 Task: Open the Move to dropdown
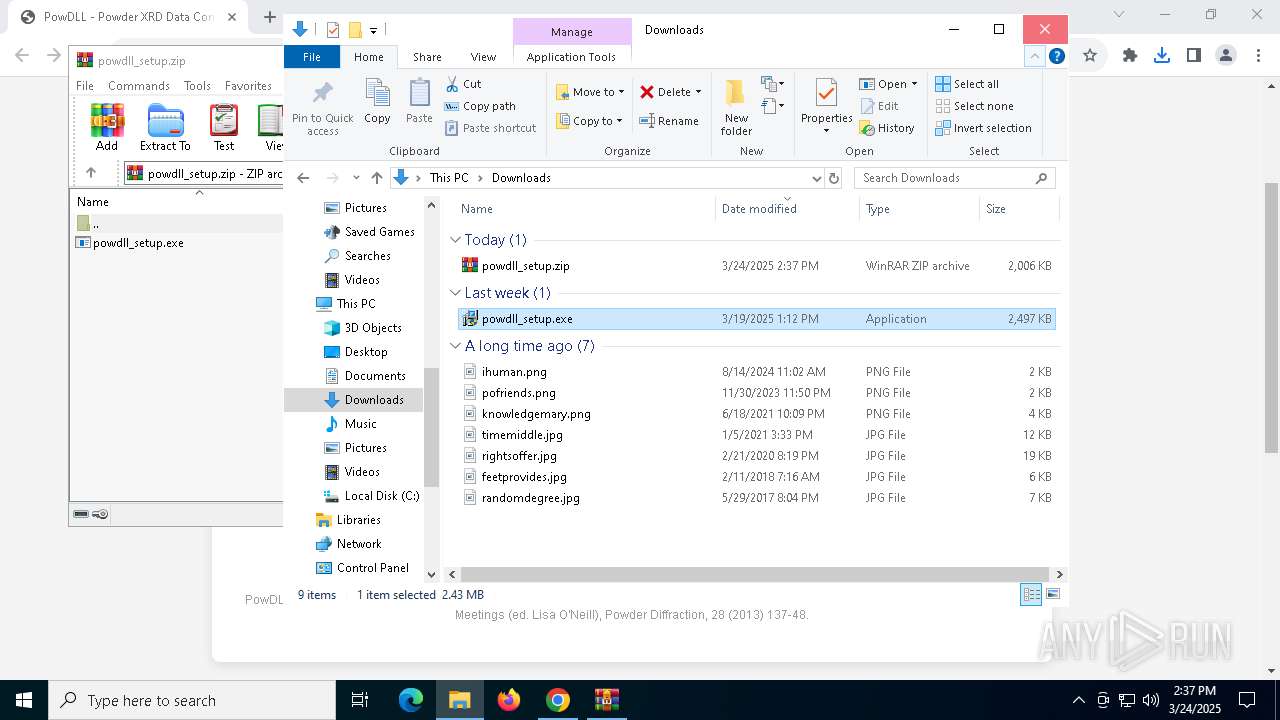590,92
